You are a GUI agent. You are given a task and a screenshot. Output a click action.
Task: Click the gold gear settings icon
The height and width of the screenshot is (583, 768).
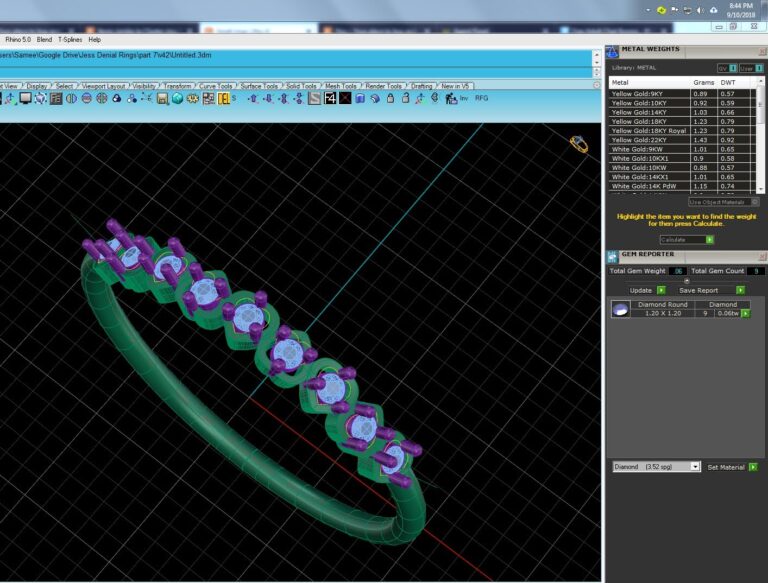[192, 98]
